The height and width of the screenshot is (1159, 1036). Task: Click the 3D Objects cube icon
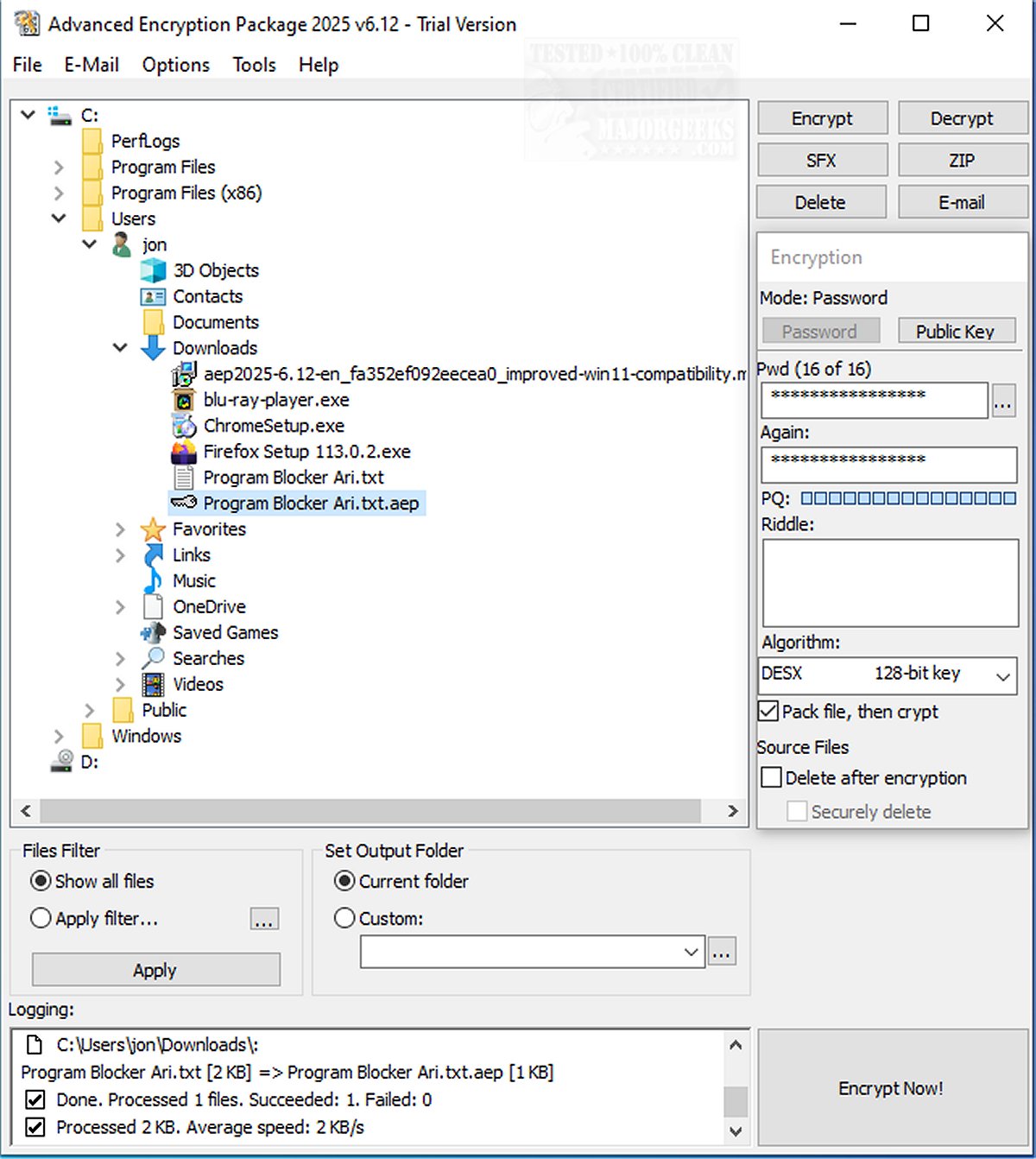[x=153, y=270]
